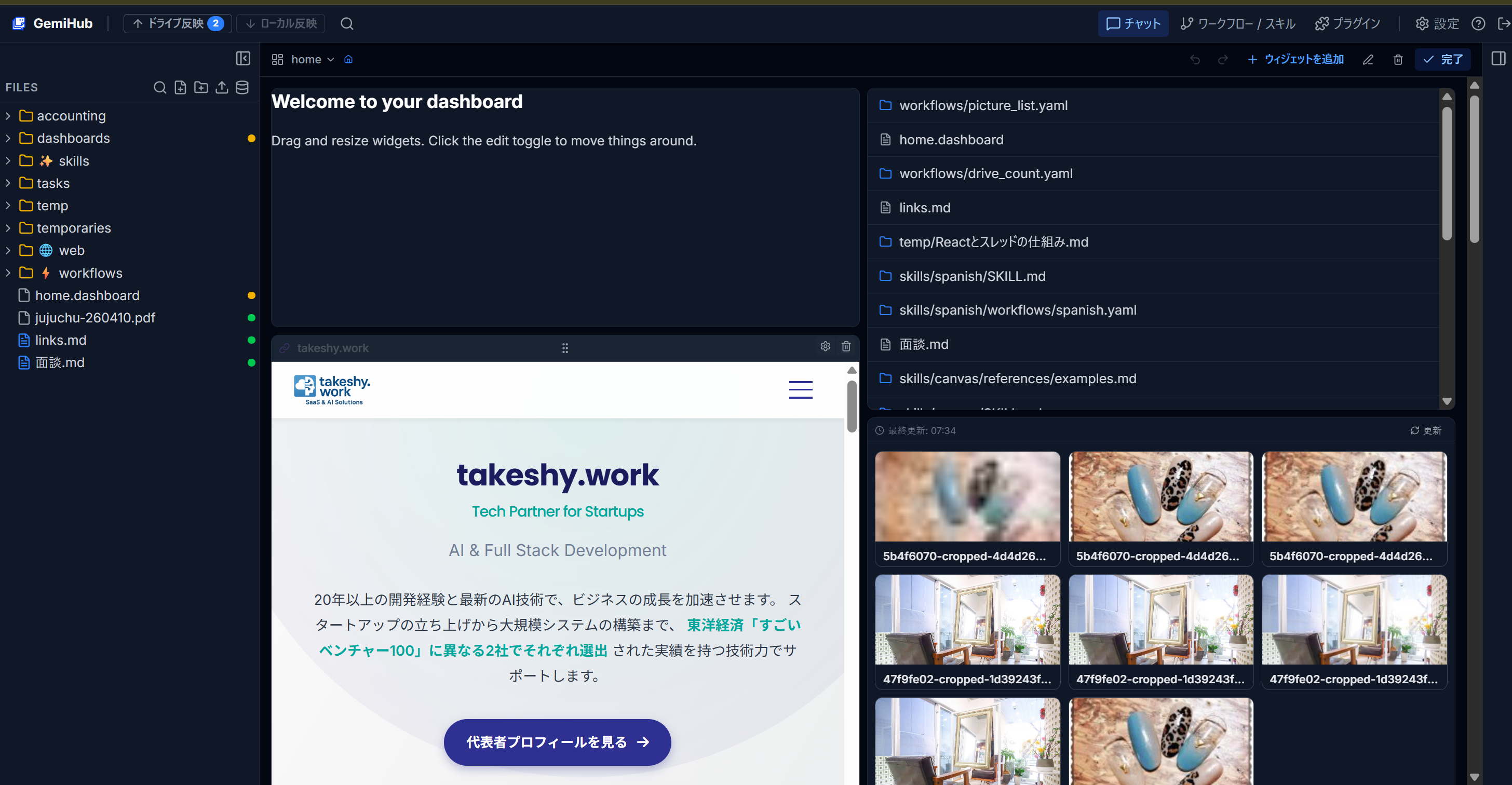1512x785 pixels.
Task: Click 代表者プロフィールを見る button
Action: pyautogui.click(x=557, y=741)
